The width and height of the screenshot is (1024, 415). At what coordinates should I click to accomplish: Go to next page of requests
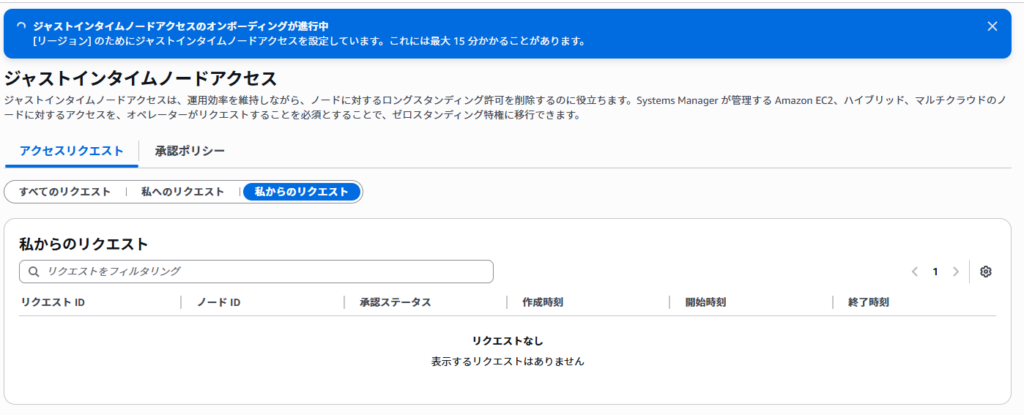(956, 272)
